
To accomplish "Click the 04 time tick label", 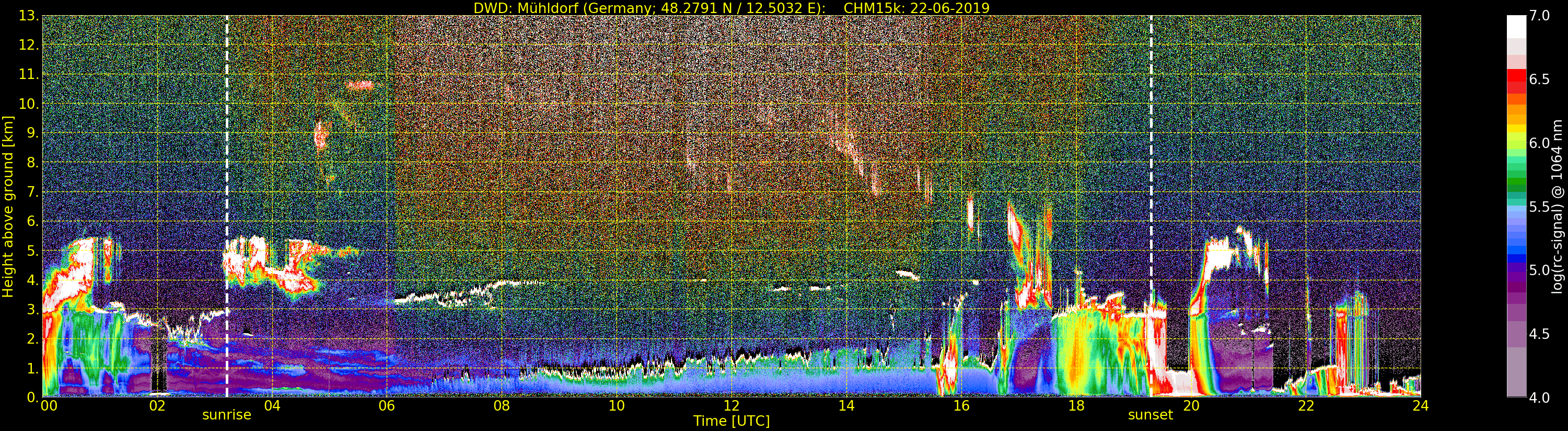I will 272,406.
